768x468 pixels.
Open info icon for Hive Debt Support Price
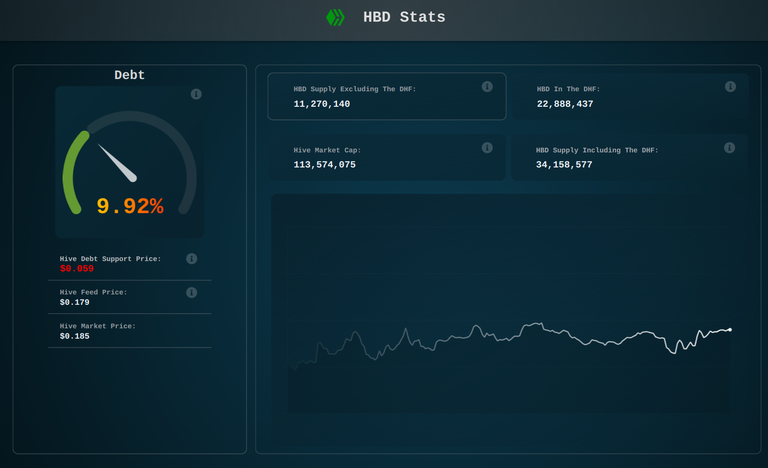coord(192,258)
